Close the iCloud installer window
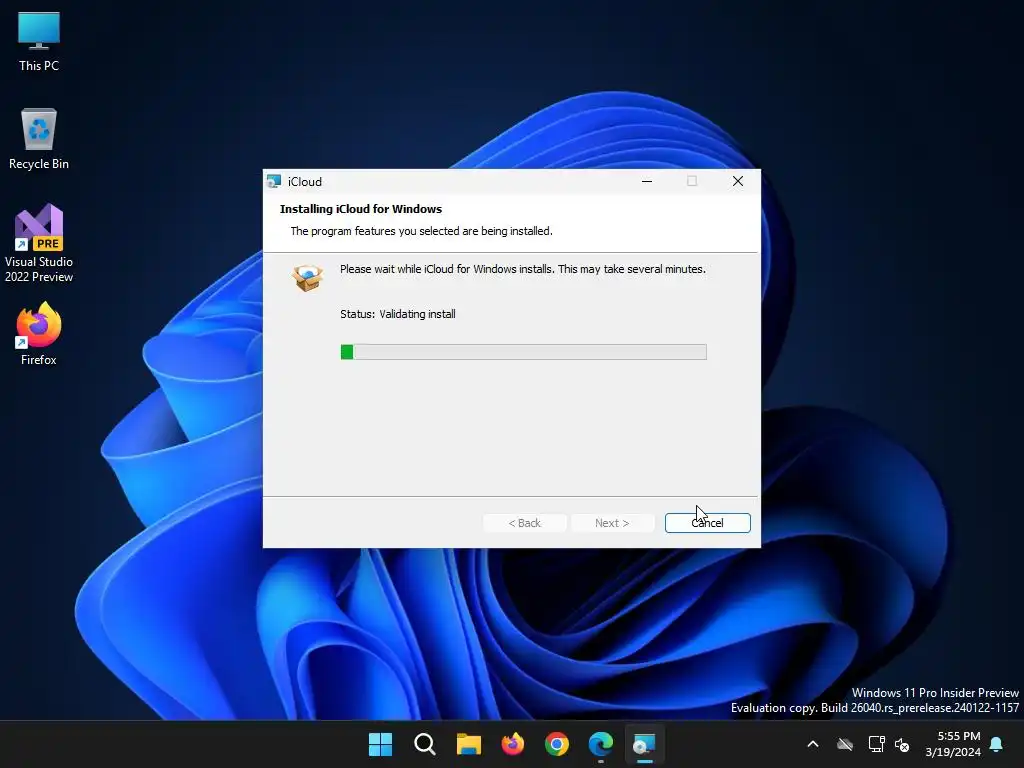 tap(738, 182)
